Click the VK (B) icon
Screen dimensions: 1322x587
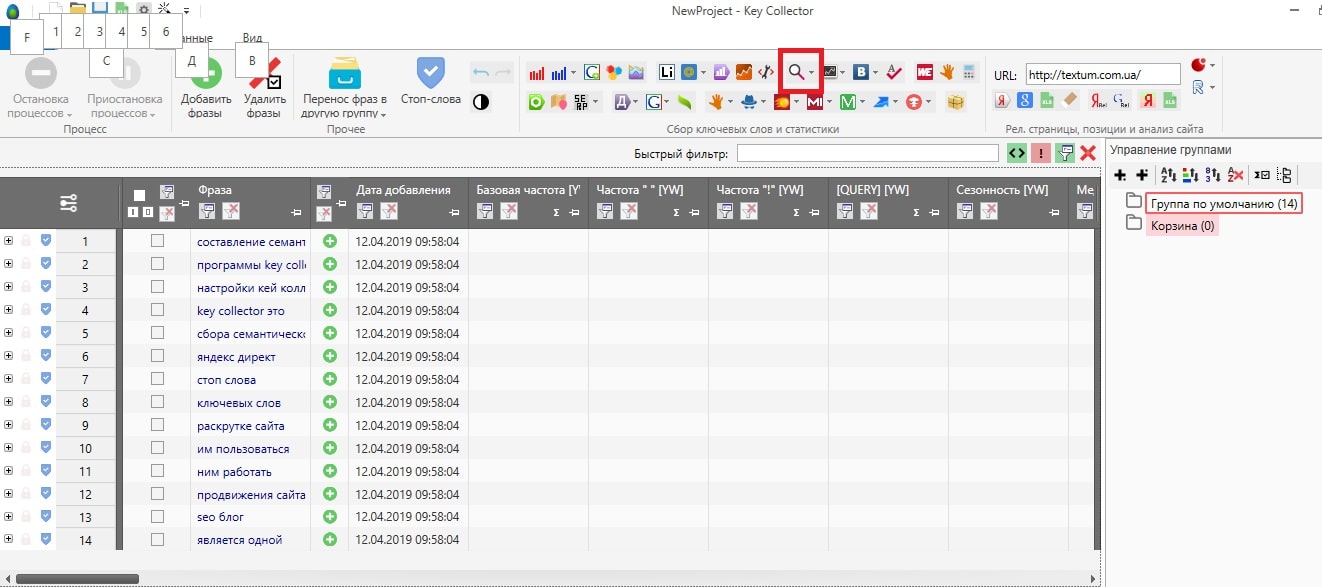coord(861,72)
